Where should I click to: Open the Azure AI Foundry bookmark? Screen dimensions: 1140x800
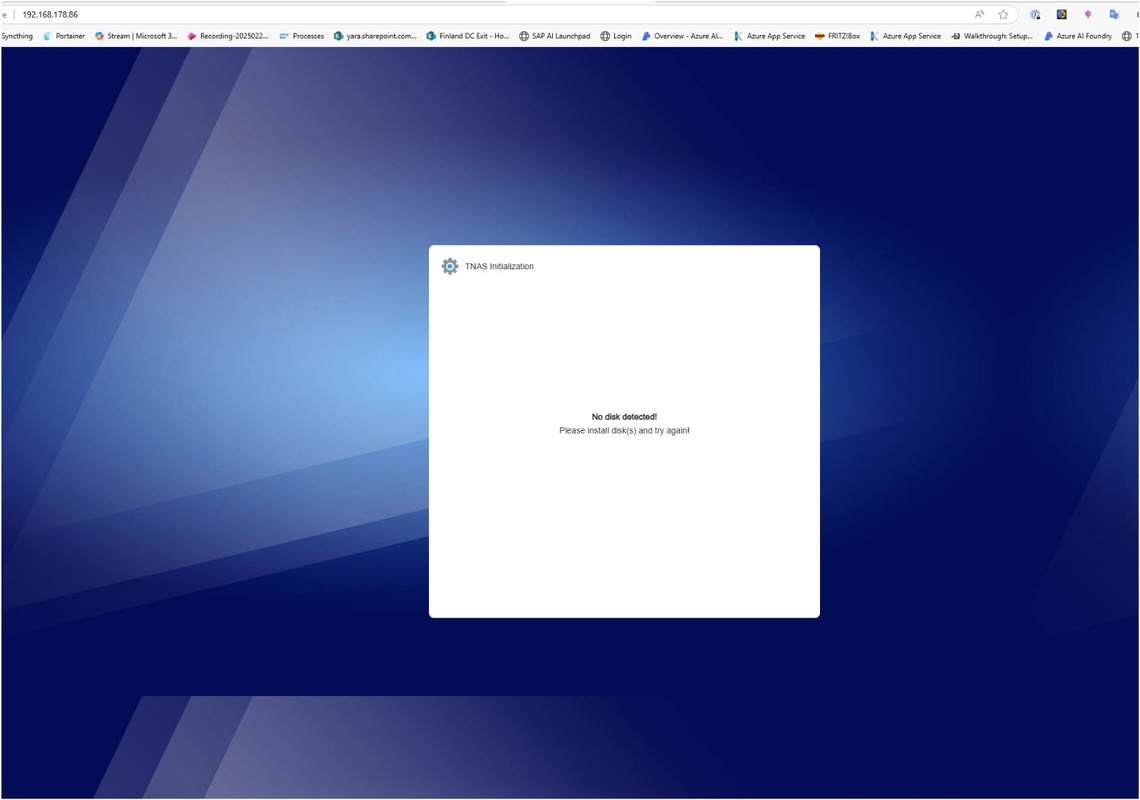click(x=1077, y=36)
